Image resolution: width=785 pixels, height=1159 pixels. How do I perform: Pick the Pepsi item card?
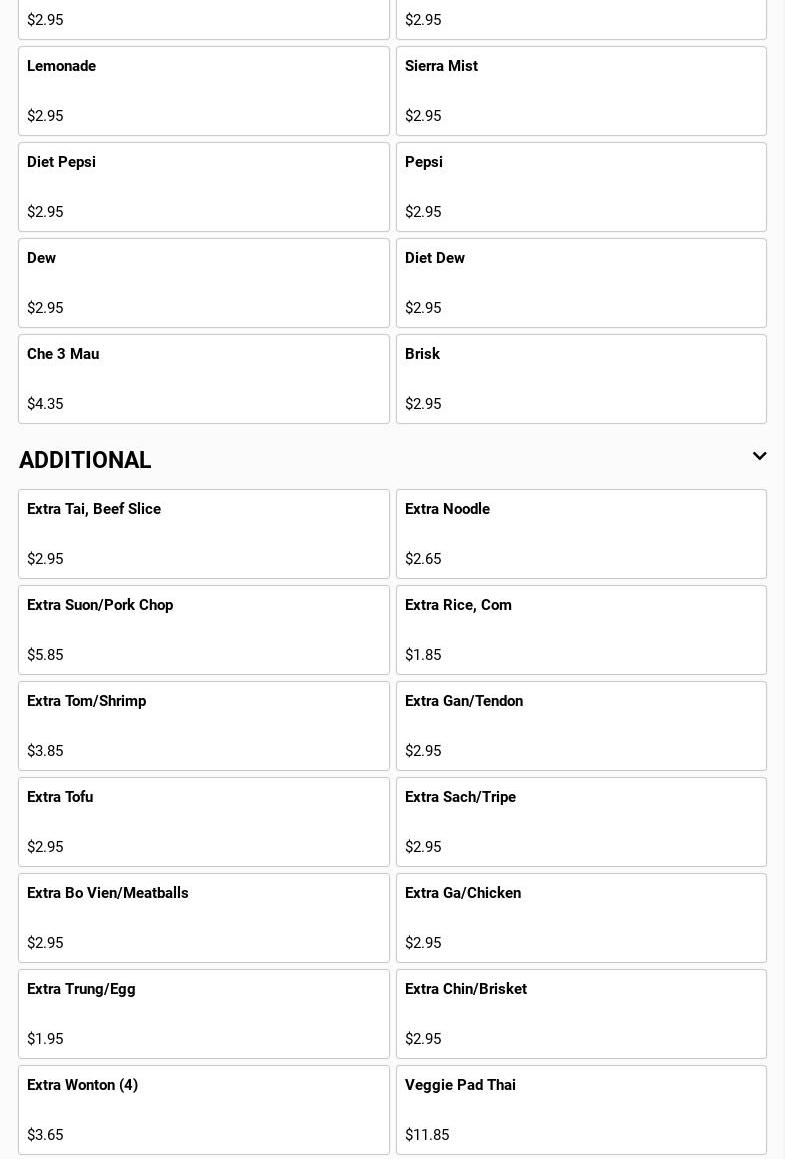tap(581, 187)
